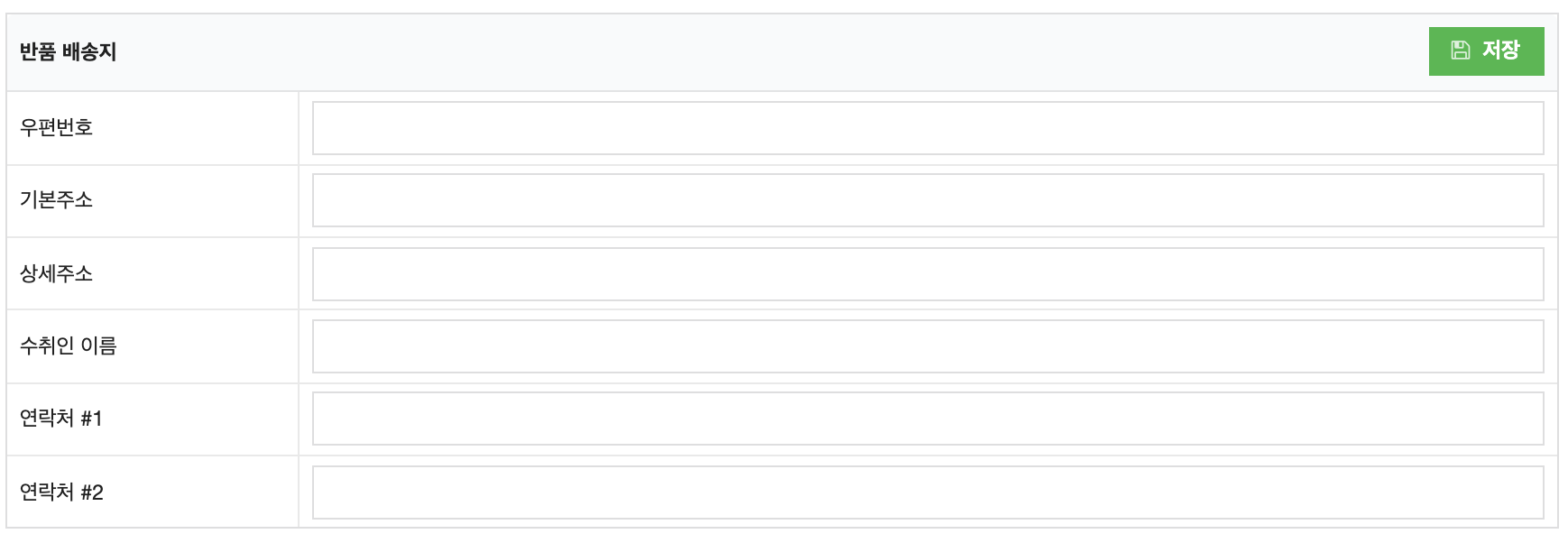Click the 상세주소 row label
This screenshot has height=543, width=1568.
click(x=56, y=274)
